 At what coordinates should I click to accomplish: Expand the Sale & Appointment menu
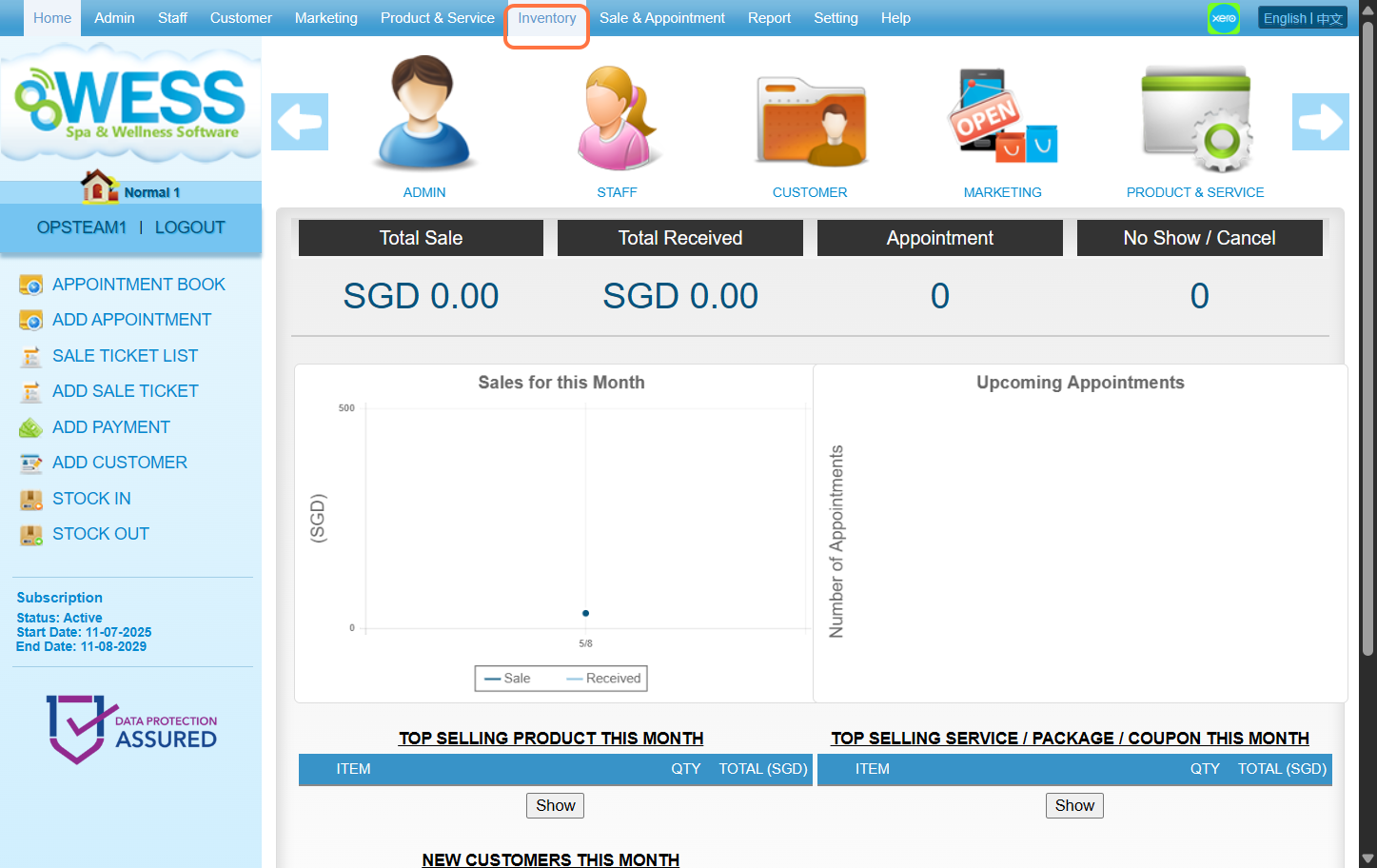[661, 18]
